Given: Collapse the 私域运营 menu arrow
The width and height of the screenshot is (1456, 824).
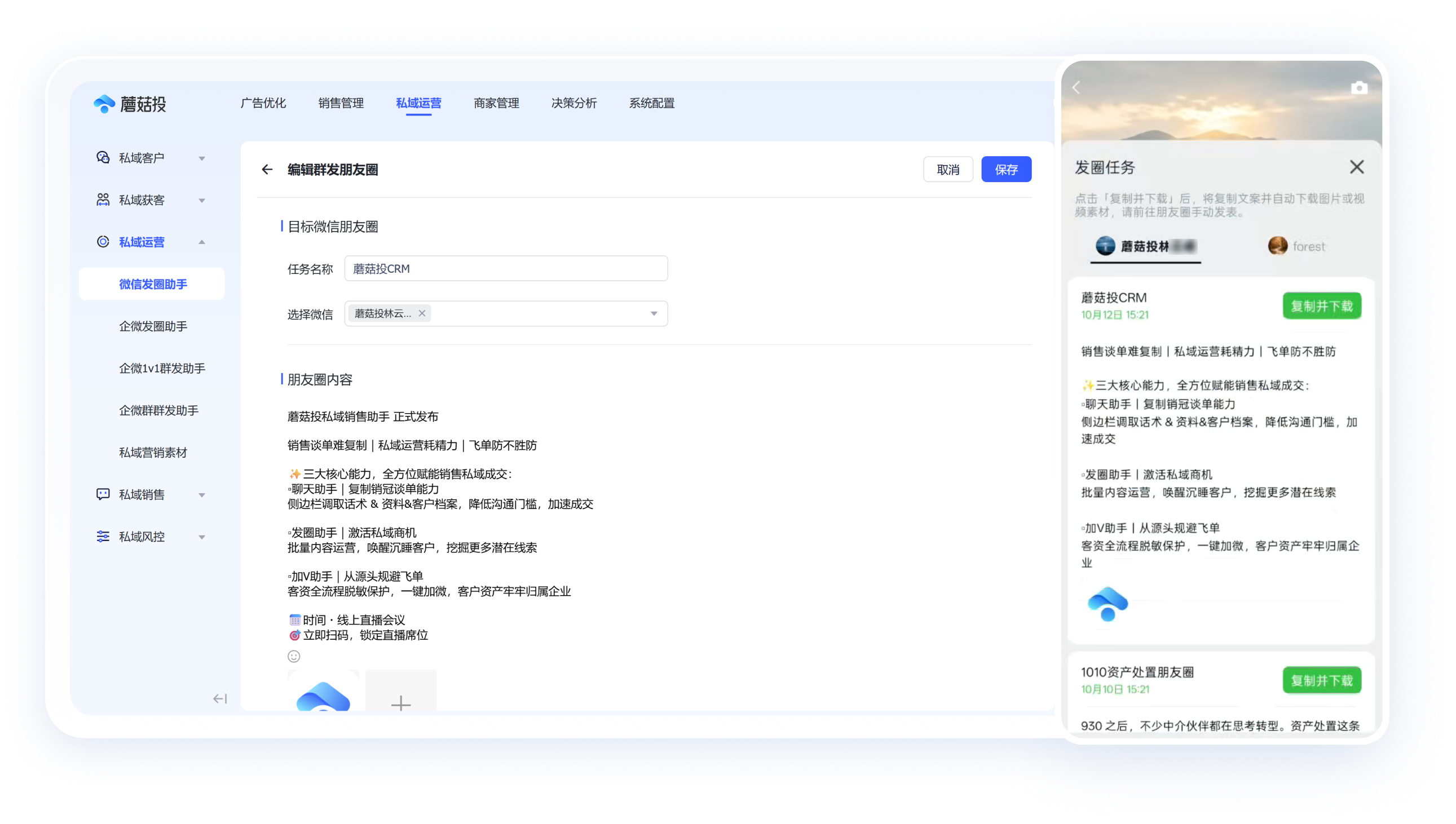Looking at the screenshot, I should click(201, 242).
